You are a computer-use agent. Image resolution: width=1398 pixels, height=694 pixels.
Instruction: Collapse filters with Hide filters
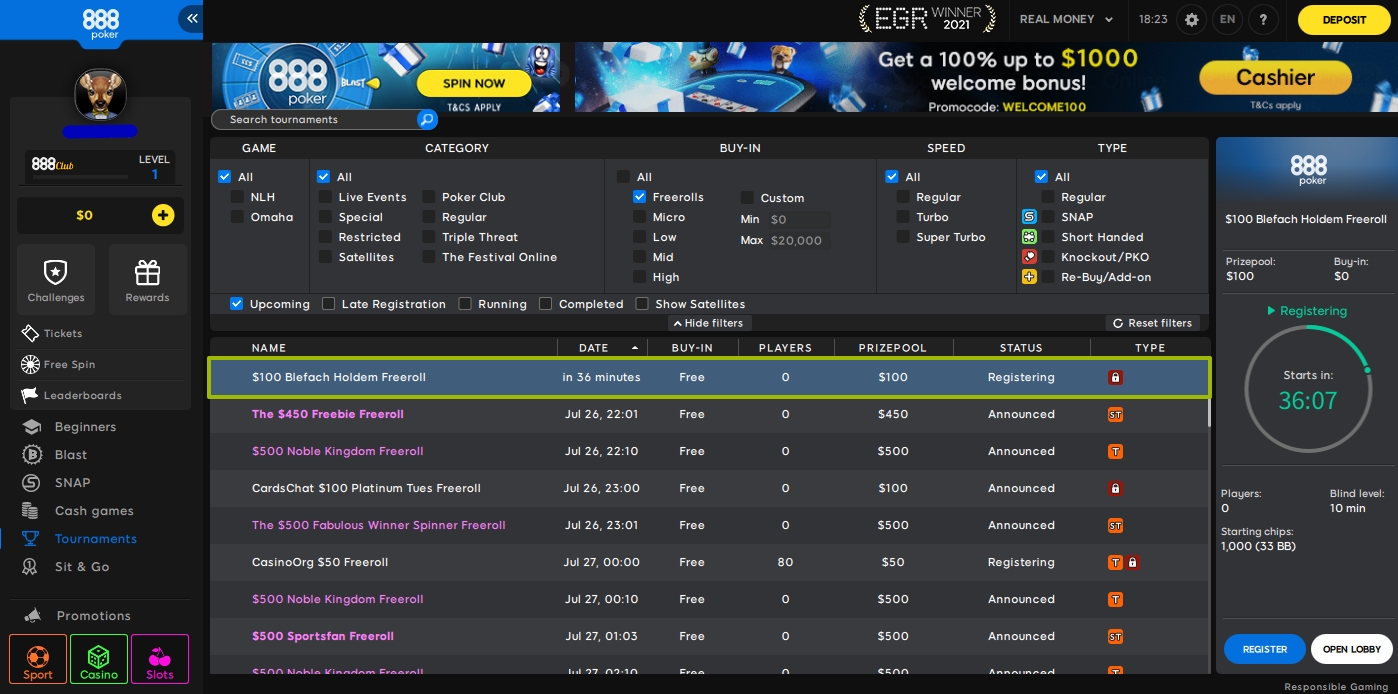tap(709, 323)
